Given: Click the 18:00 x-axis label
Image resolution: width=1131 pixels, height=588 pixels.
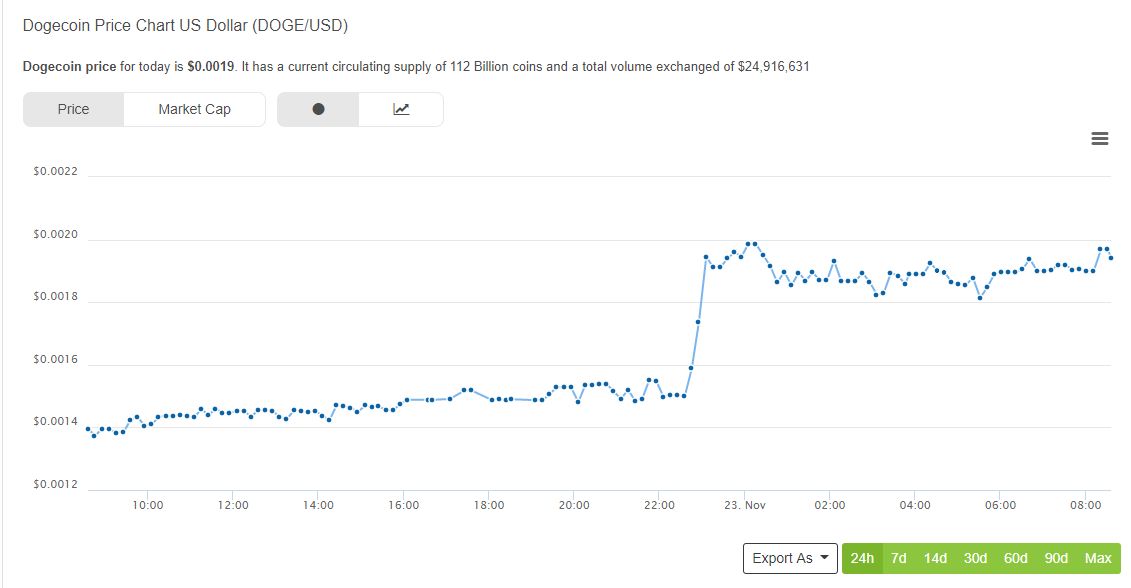Looking at the screenshot, I should (x=489, y=505).
